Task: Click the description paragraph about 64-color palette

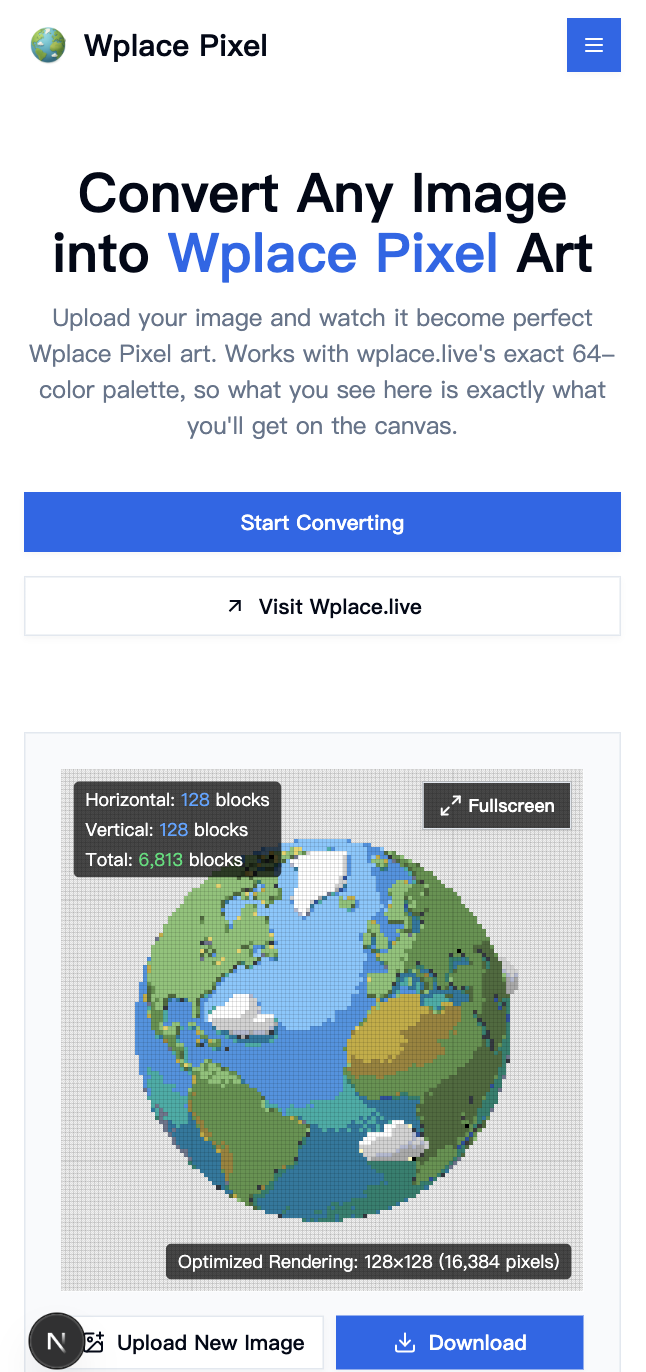Action: point(322,372)
